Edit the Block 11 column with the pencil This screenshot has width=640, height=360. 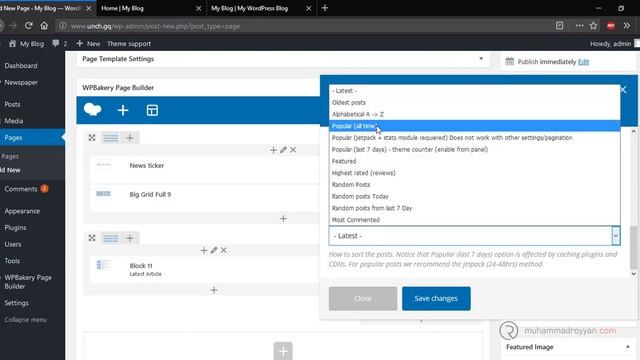click(x=214, y=250)
